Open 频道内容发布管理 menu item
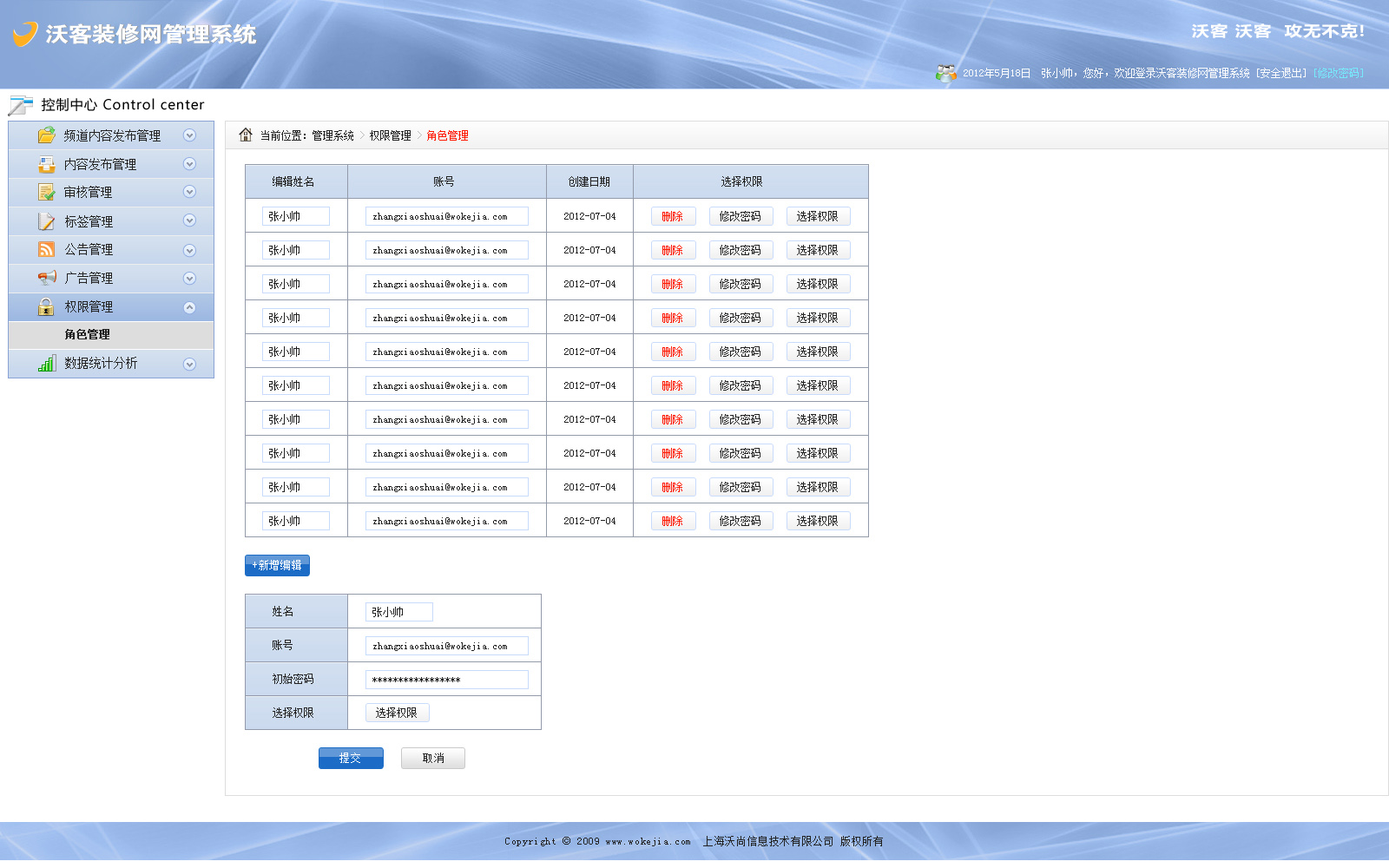 [x=111, y=135]
